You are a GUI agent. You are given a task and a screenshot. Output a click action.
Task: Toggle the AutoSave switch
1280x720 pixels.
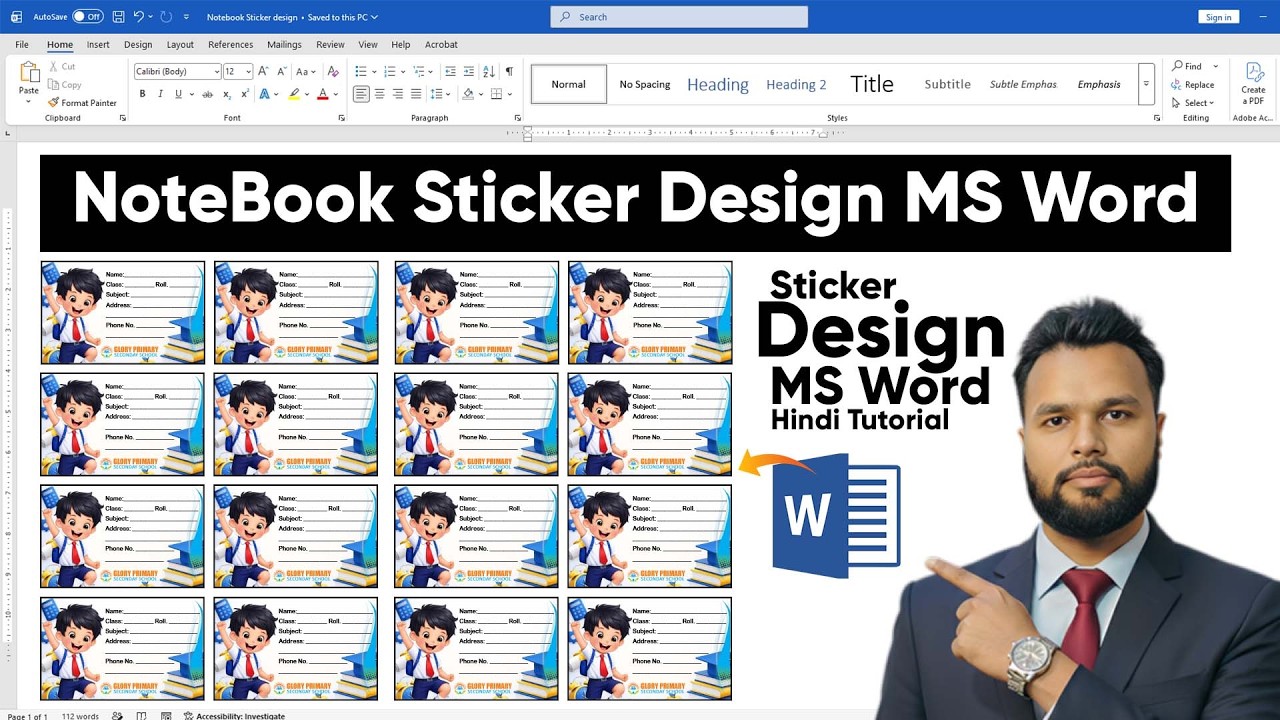coord(88,17)
